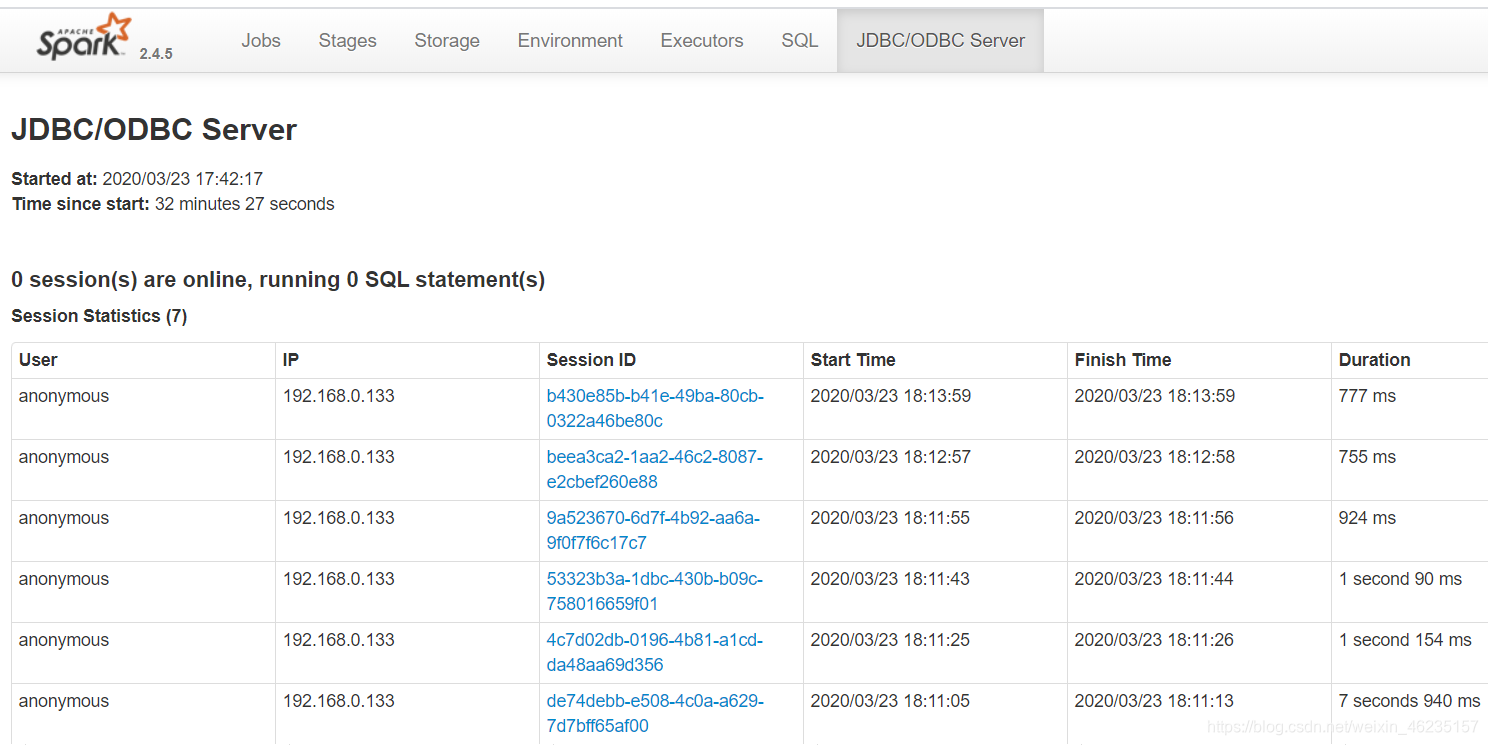Screen dimensions: 1488x745
Task: Open session 9a523670-6d7f-4b92-aa6a-9f0f7f6c17c7 link
Action: pyautogui.click(x=653, y=530)
